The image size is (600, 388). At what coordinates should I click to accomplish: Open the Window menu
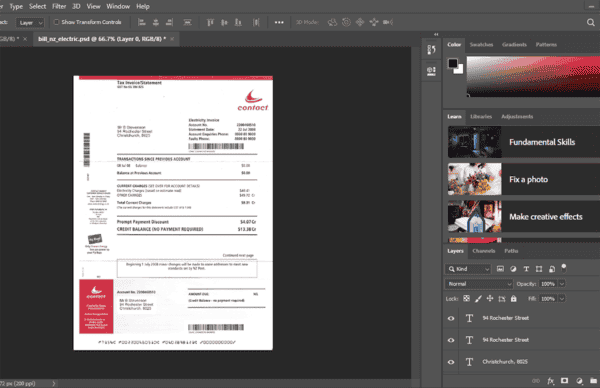118,7
